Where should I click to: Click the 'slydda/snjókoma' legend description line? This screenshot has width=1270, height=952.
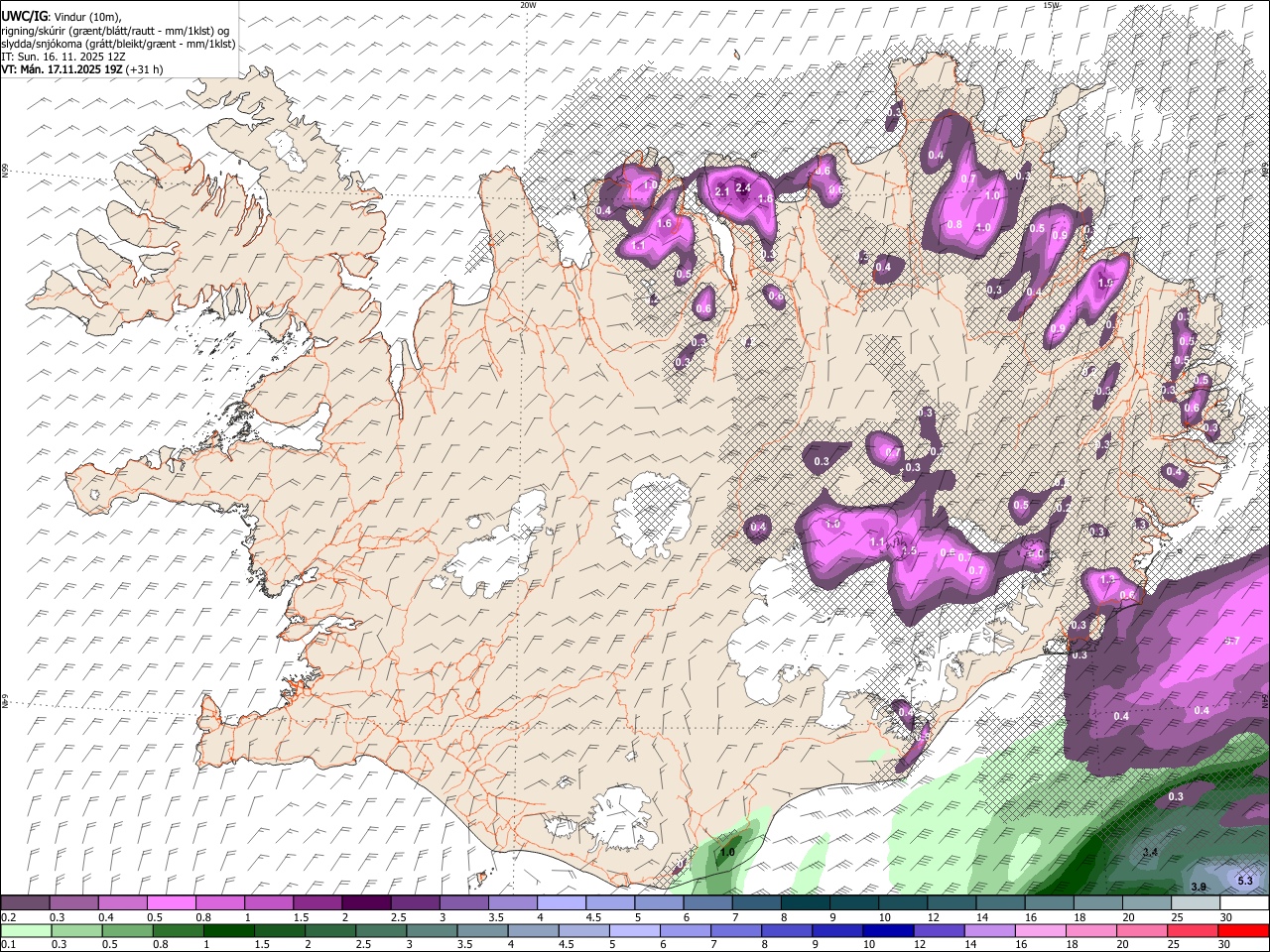click(x=118, y=44)
